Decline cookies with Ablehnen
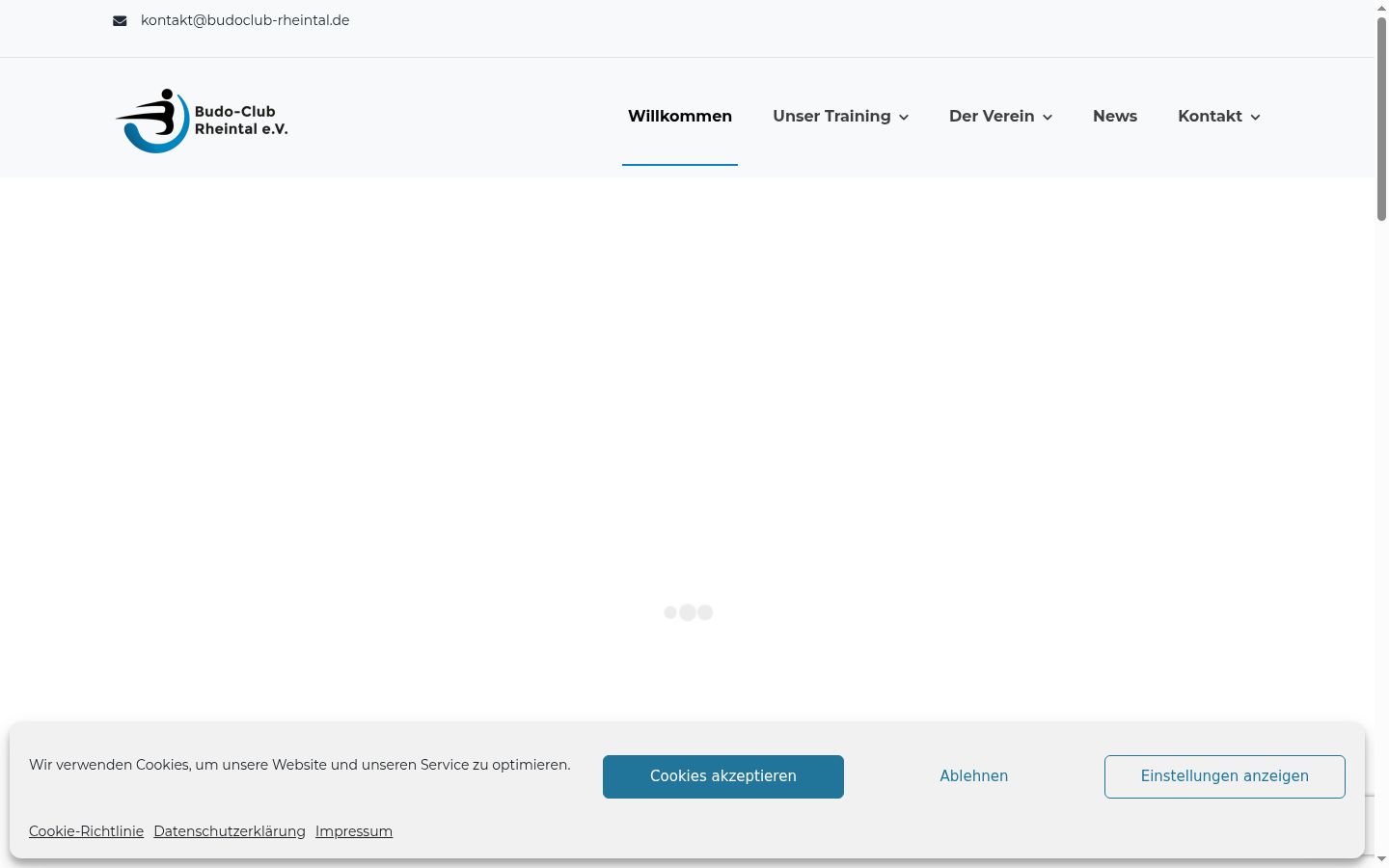The image size is (1389, 868). click(x=974, y=776)
